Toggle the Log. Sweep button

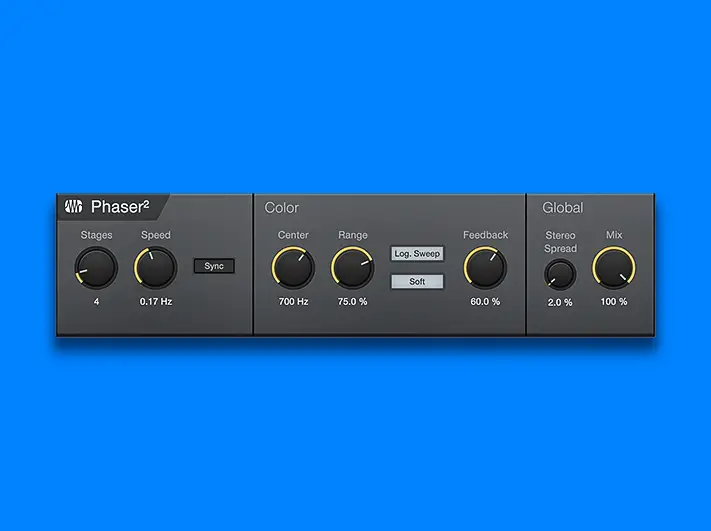(x=417, y=253)
